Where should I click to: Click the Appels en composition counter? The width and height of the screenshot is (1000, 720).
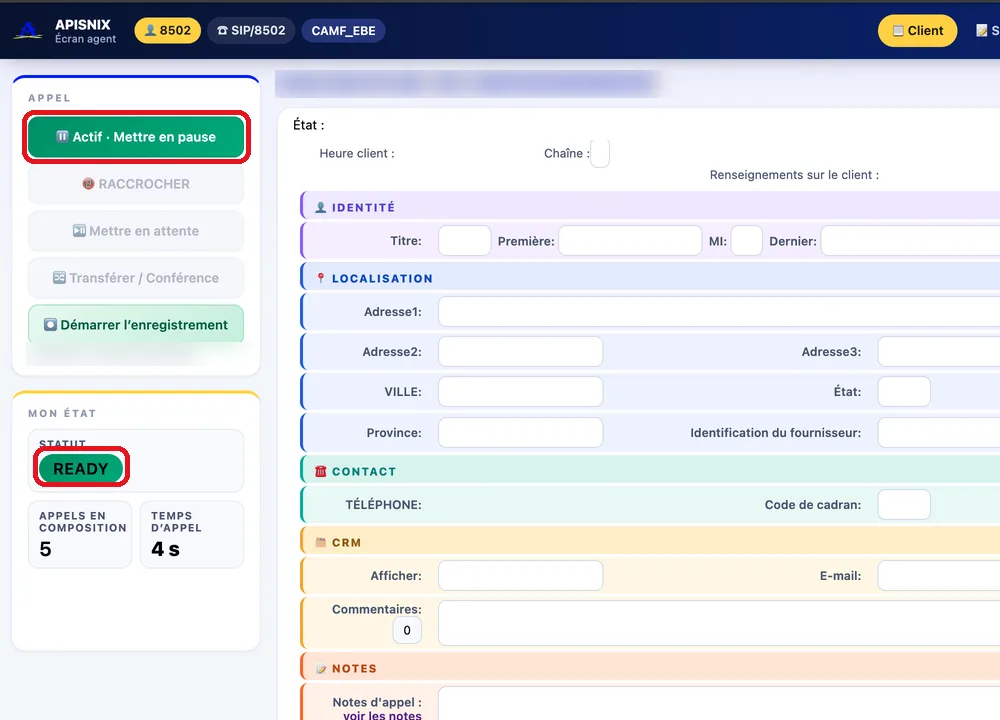tap(80, 534)
